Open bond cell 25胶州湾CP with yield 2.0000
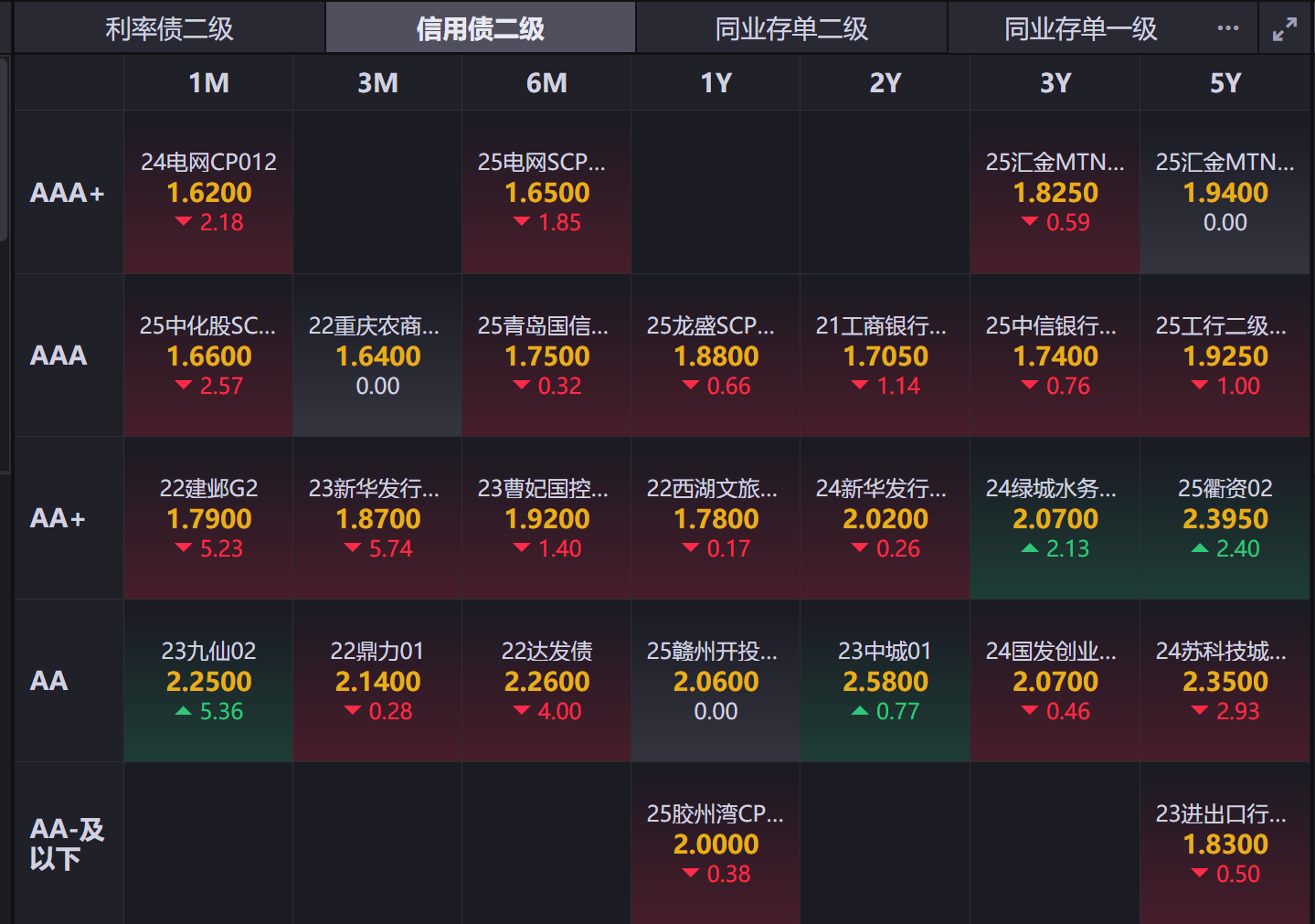This screenshot has height=924, width=1315. click(x=716, y=844)
